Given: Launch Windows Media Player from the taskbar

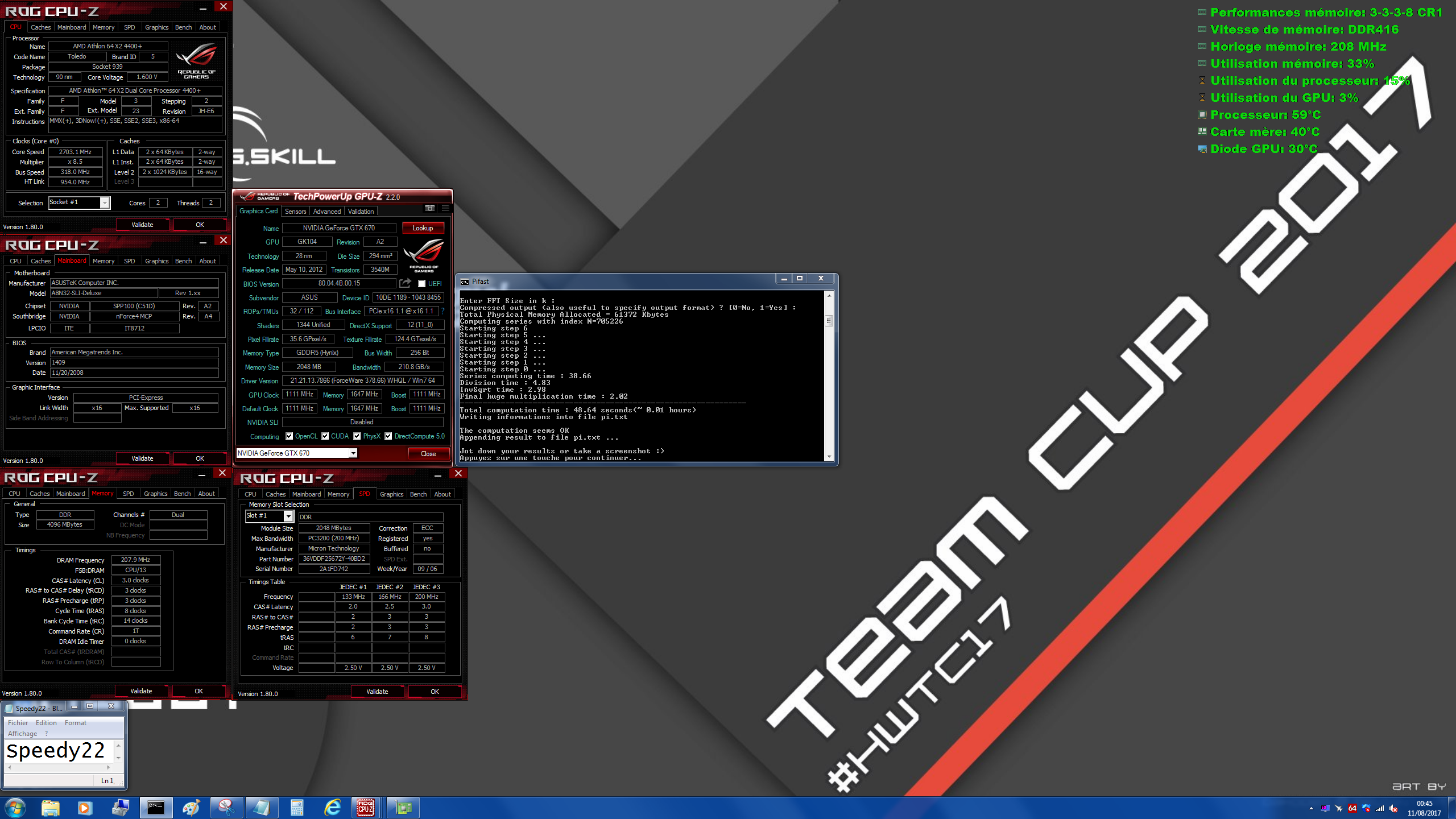Looking at the screenshot, I should point(84,808).
